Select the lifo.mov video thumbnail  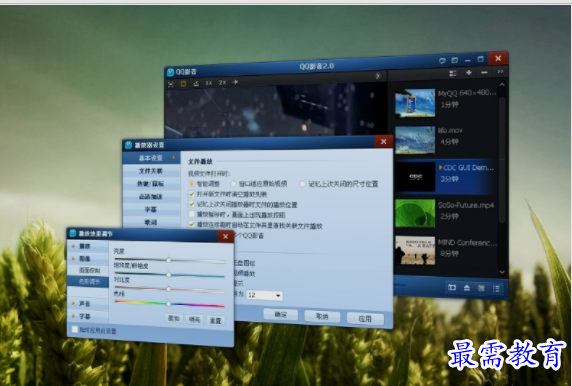[x=415, y=140]
